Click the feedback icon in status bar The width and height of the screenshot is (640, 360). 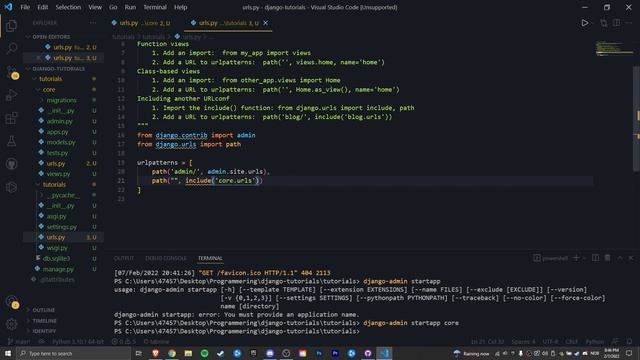(615, 342)
